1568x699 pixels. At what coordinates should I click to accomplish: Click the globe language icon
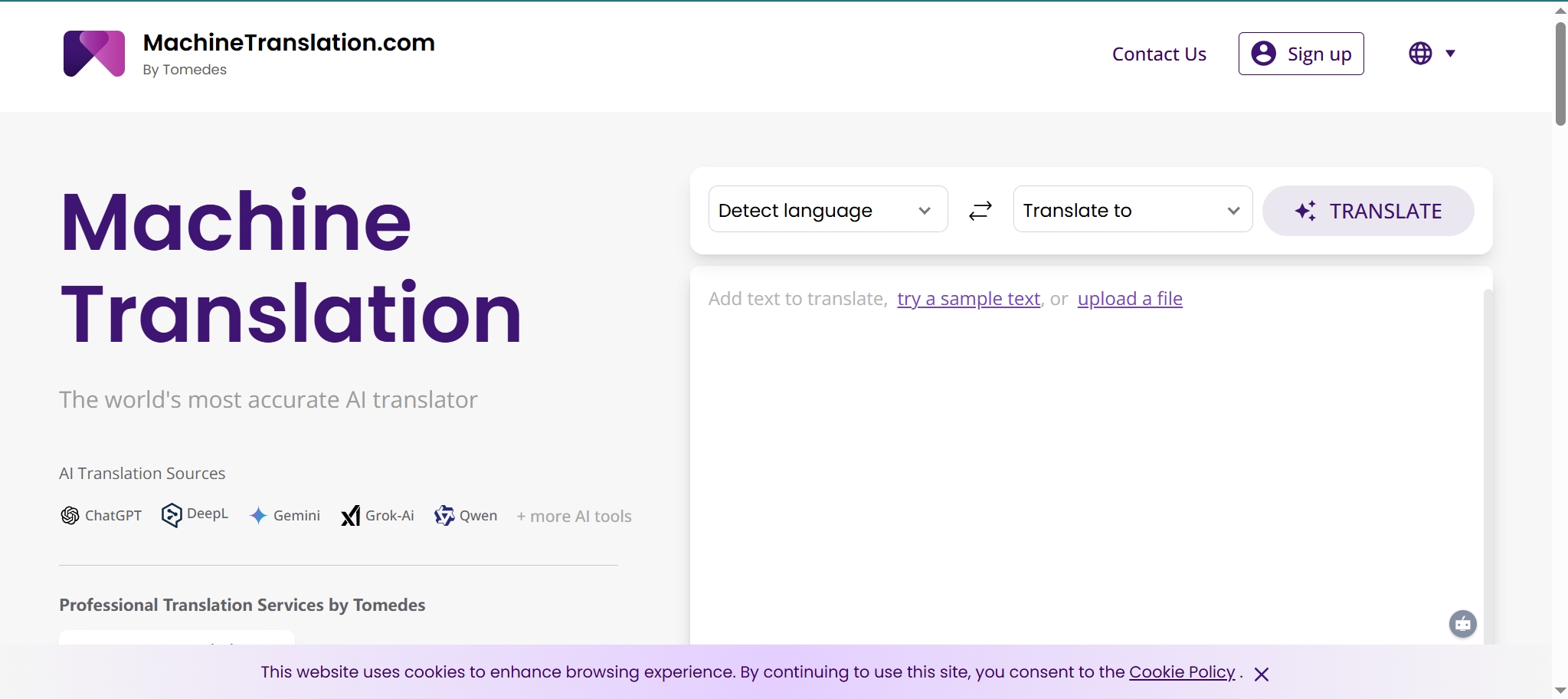(x=1420, y=54)
